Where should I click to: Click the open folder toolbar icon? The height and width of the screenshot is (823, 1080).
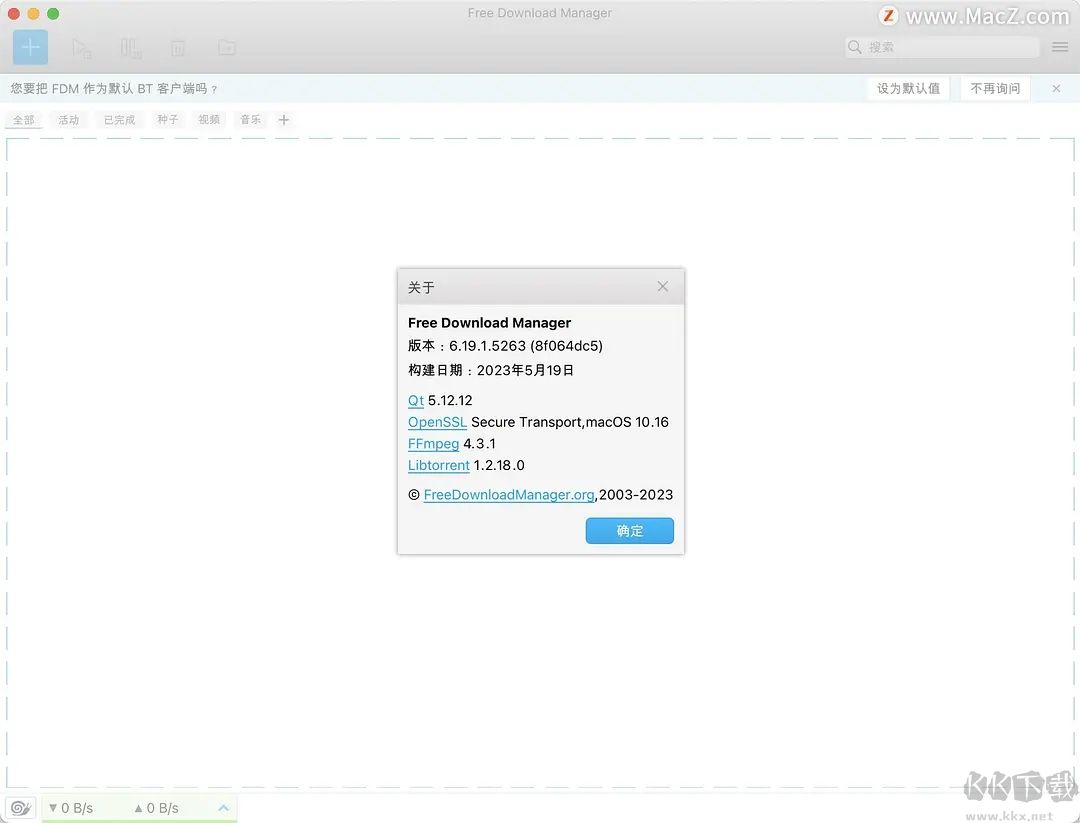226,47
